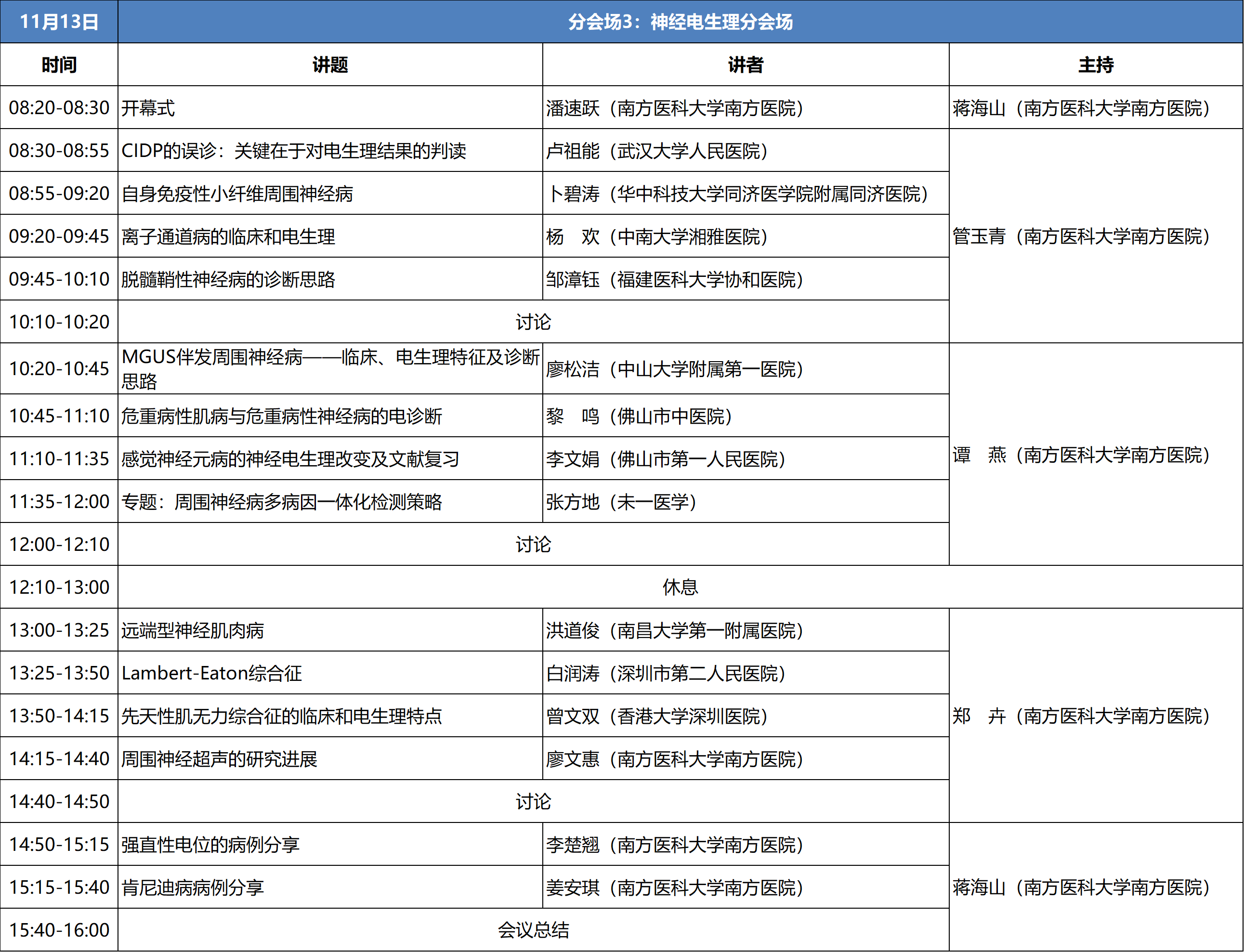This screenshot has width=1244, height=952.
Task: Select the 时间 column header
Action: point(59,65)
